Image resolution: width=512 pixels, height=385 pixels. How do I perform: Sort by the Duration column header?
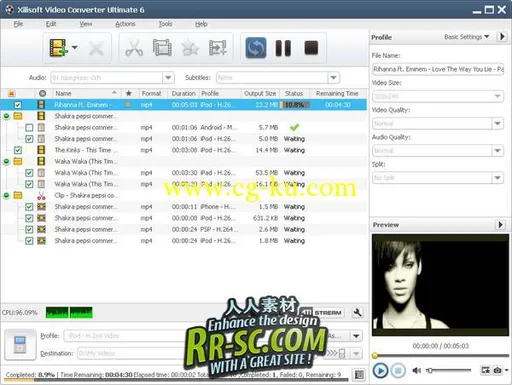183,93
